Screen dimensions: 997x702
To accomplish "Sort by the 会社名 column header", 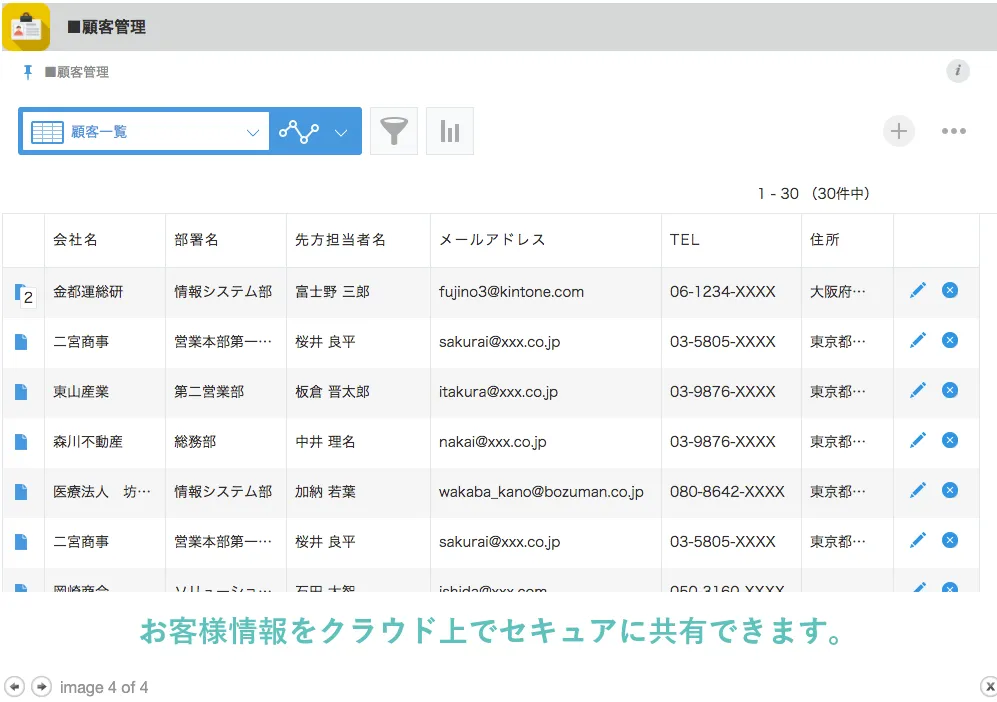I will coord(76,240).
